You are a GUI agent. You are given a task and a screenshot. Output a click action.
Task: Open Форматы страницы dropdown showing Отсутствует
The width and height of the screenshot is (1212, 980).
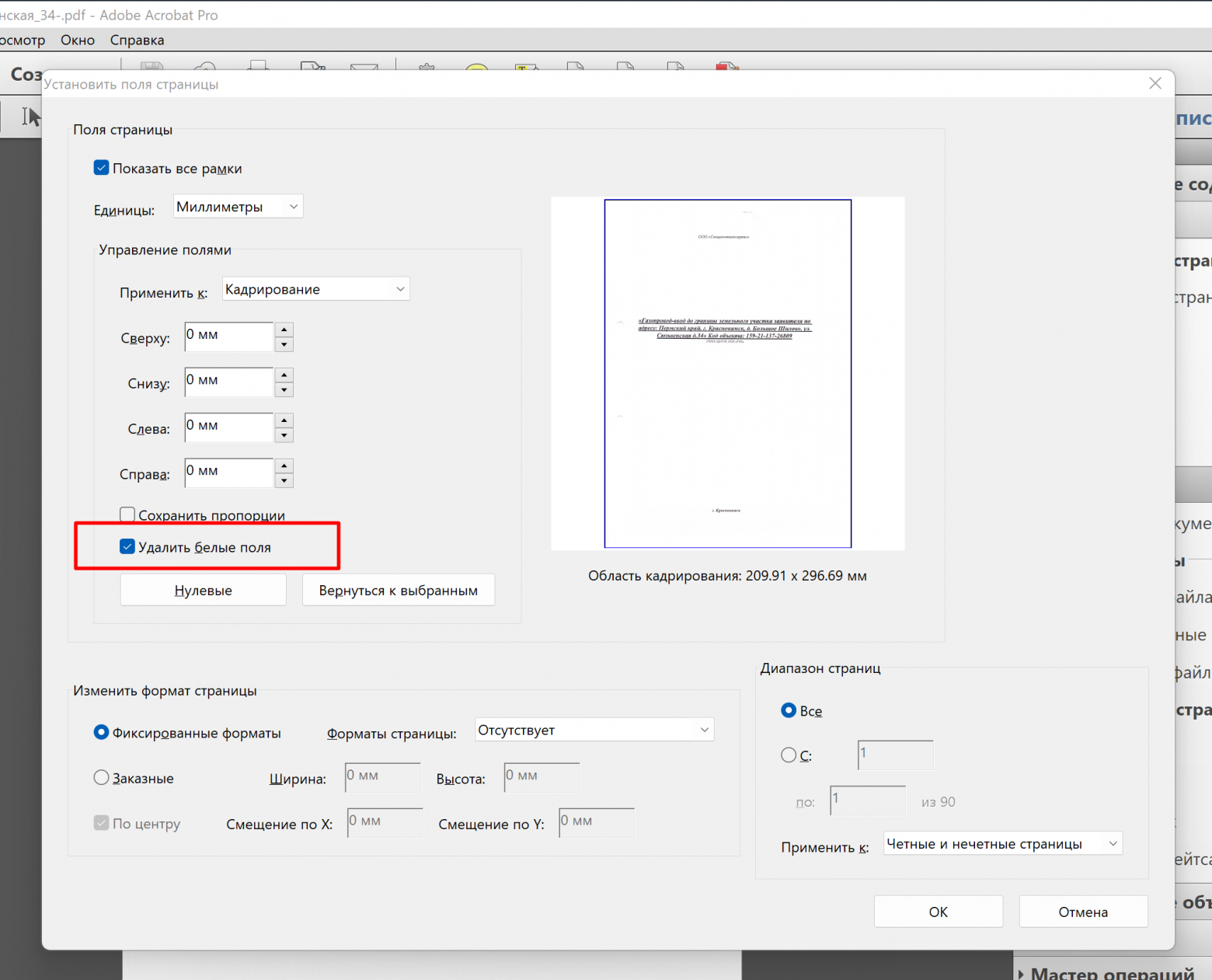[594, 730]
